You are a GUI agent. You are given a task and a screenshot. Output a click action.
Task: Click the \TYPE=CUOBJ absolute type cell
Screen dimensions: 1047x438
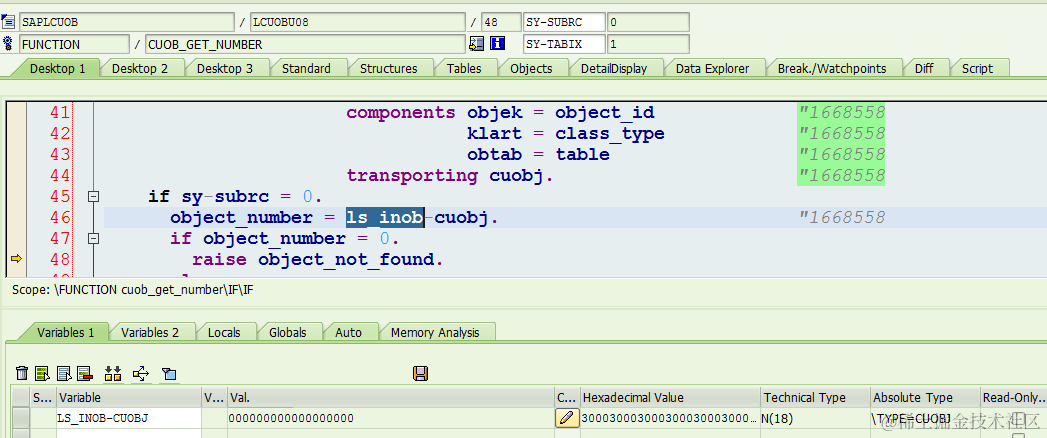pos(925,419)
